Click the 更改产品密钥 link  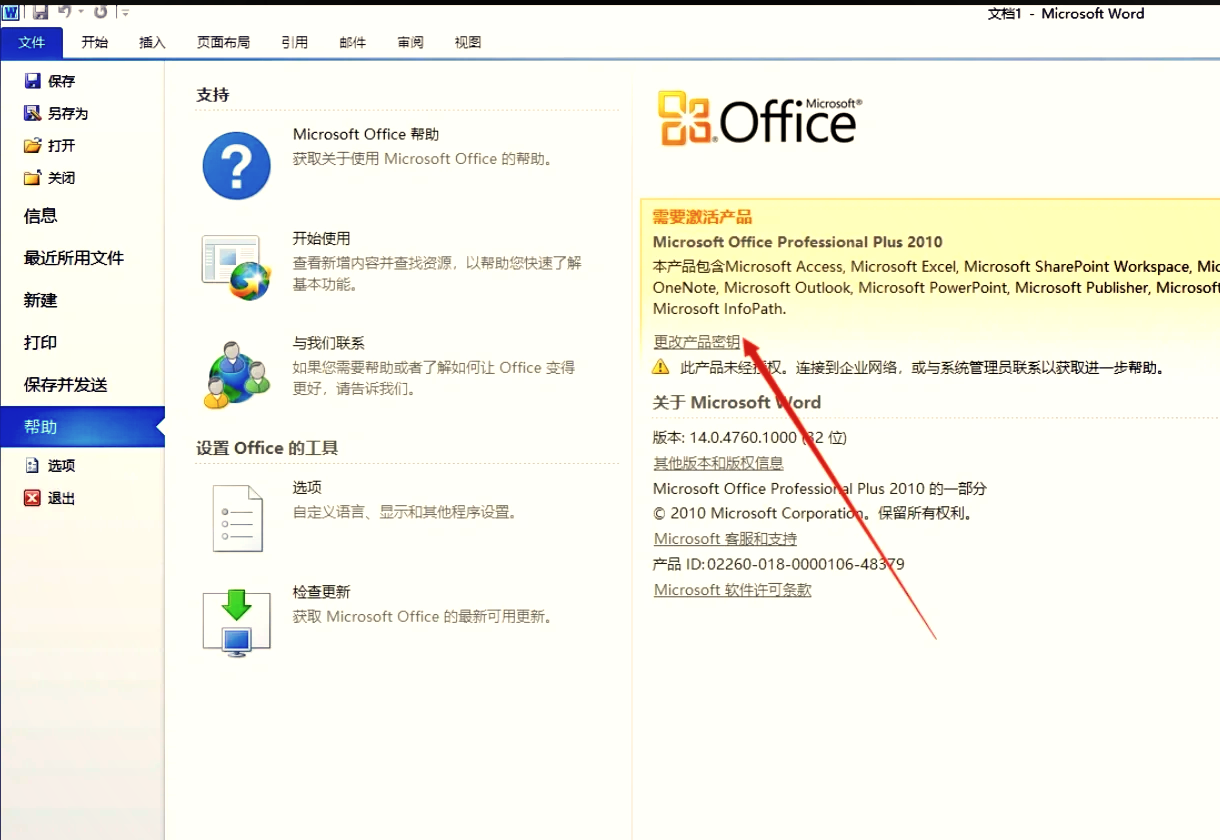point(695,341)
